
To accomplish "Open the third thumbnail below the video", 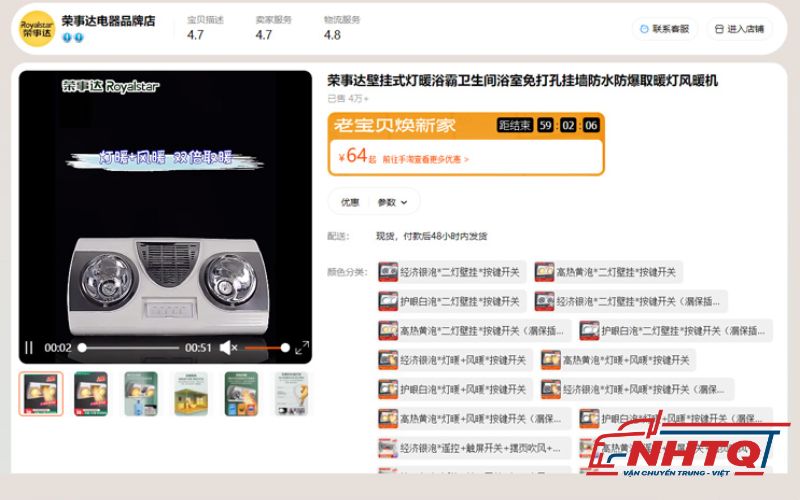I will tap(141, 394).
